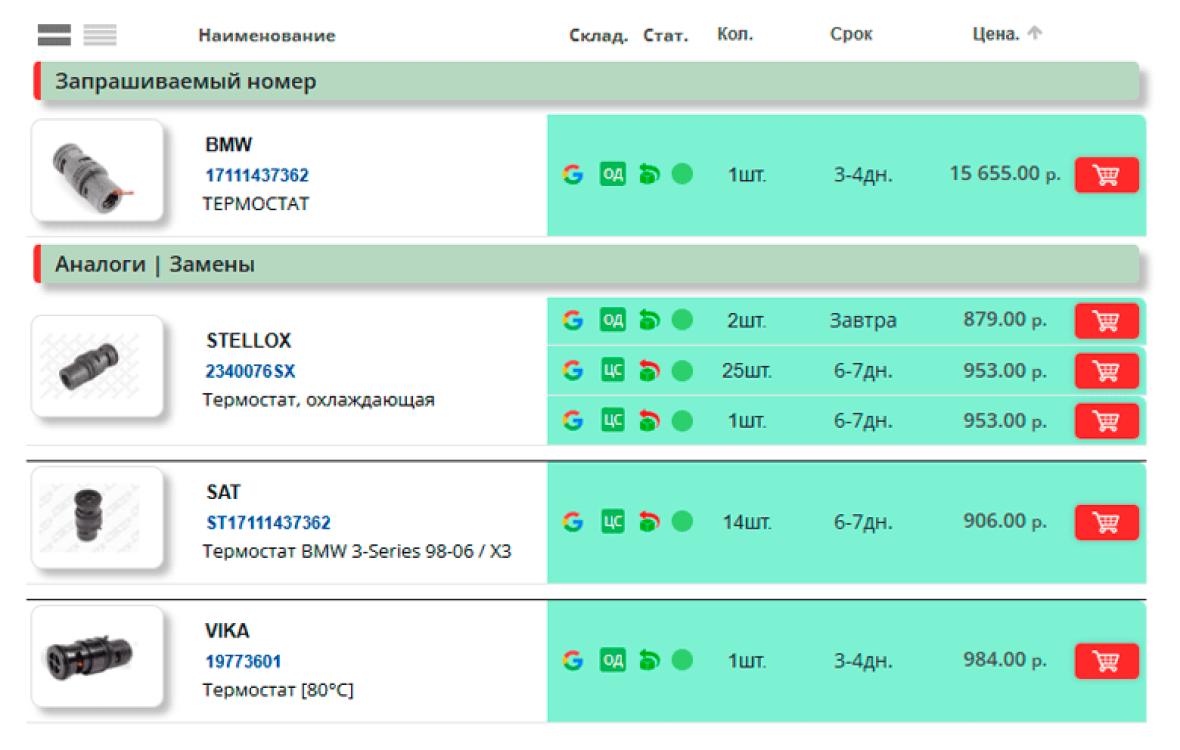Click the Запрашиваемый номер section header
This screenshot has width=1180, height=750.
point(586,81)
